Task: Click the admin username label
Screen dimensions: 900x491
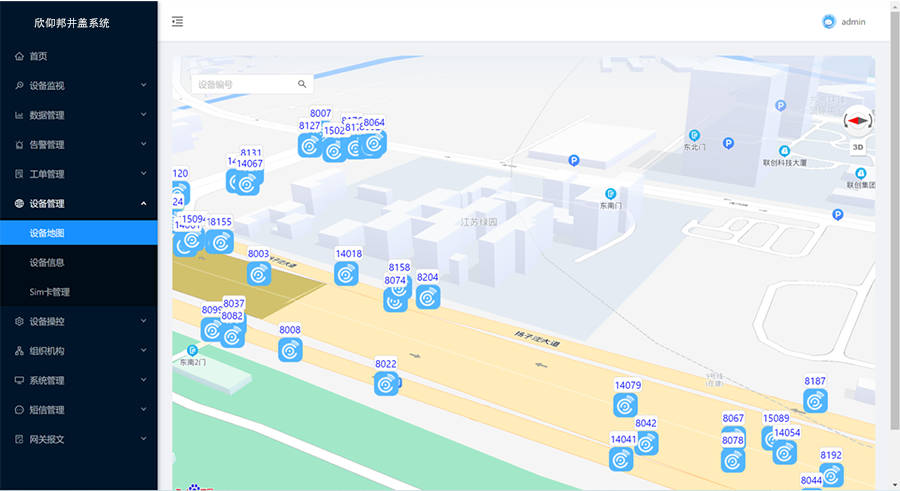Action: [853, 21]
